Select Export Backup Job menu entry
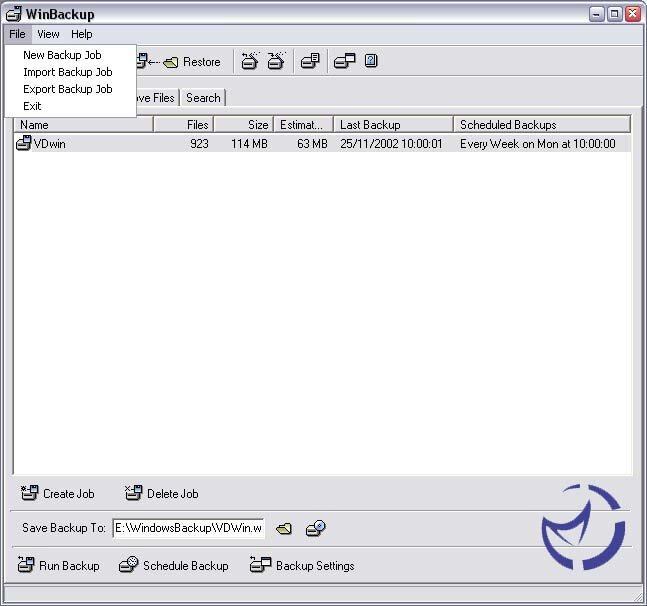 point(67,89)
